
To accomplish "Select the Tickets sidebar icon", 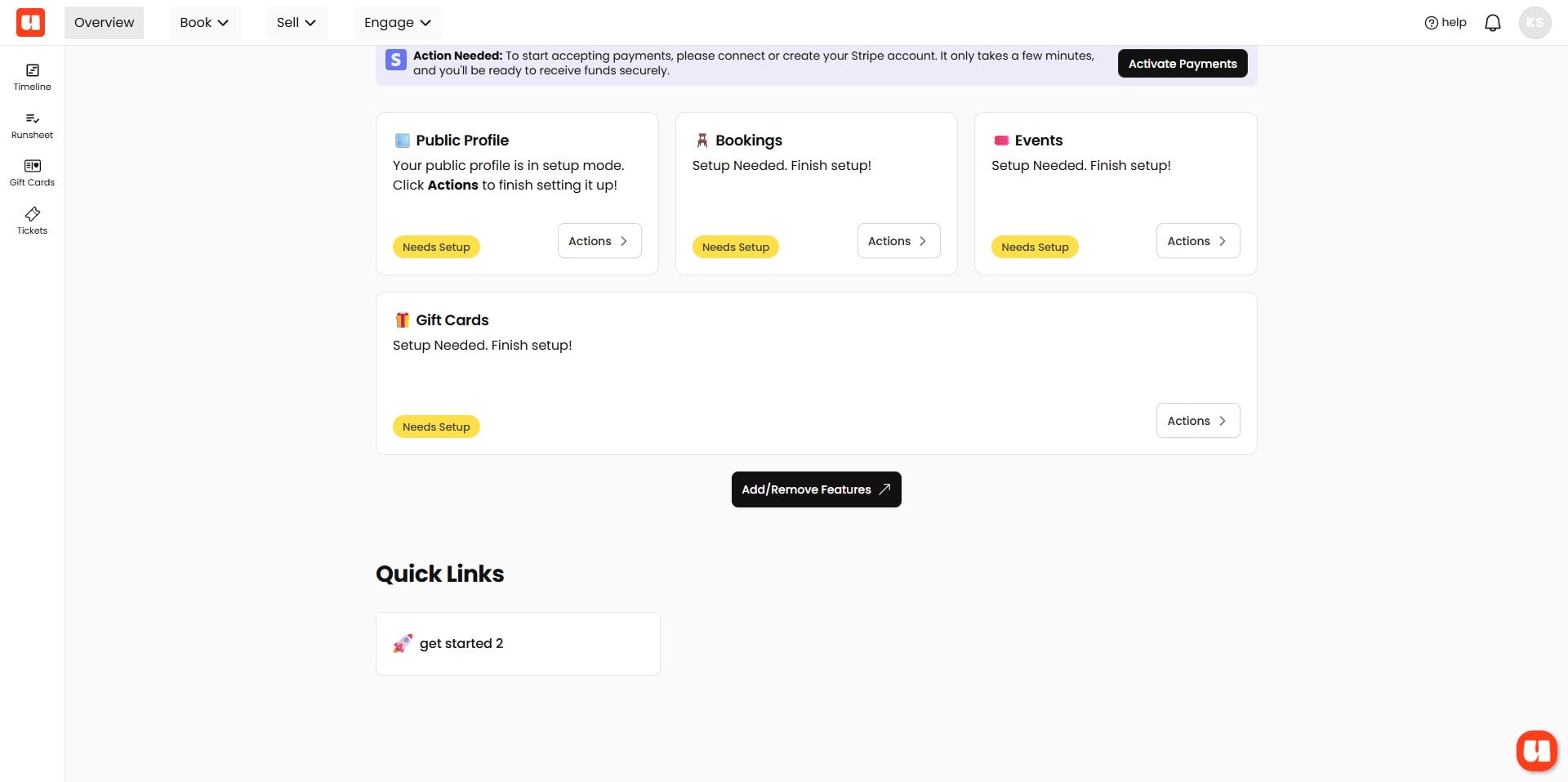I will 32,220.
